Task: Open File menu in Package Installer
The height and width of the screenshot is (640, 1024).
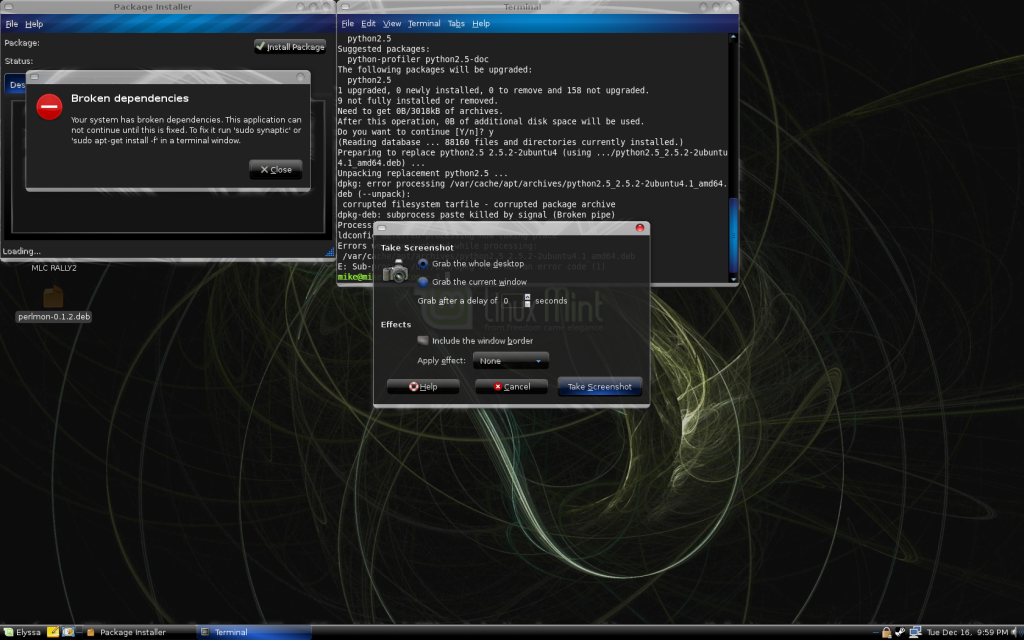Action: 12,24
